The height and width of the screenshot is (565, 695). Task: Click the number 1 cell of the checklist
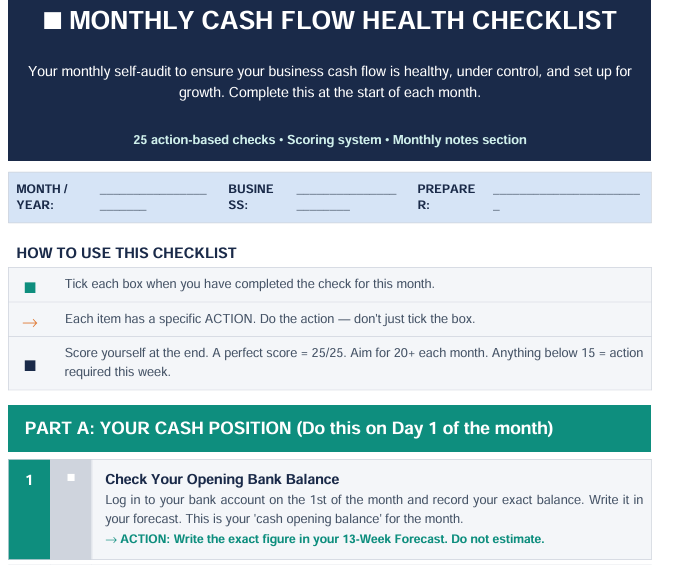[x=29, y=480]
